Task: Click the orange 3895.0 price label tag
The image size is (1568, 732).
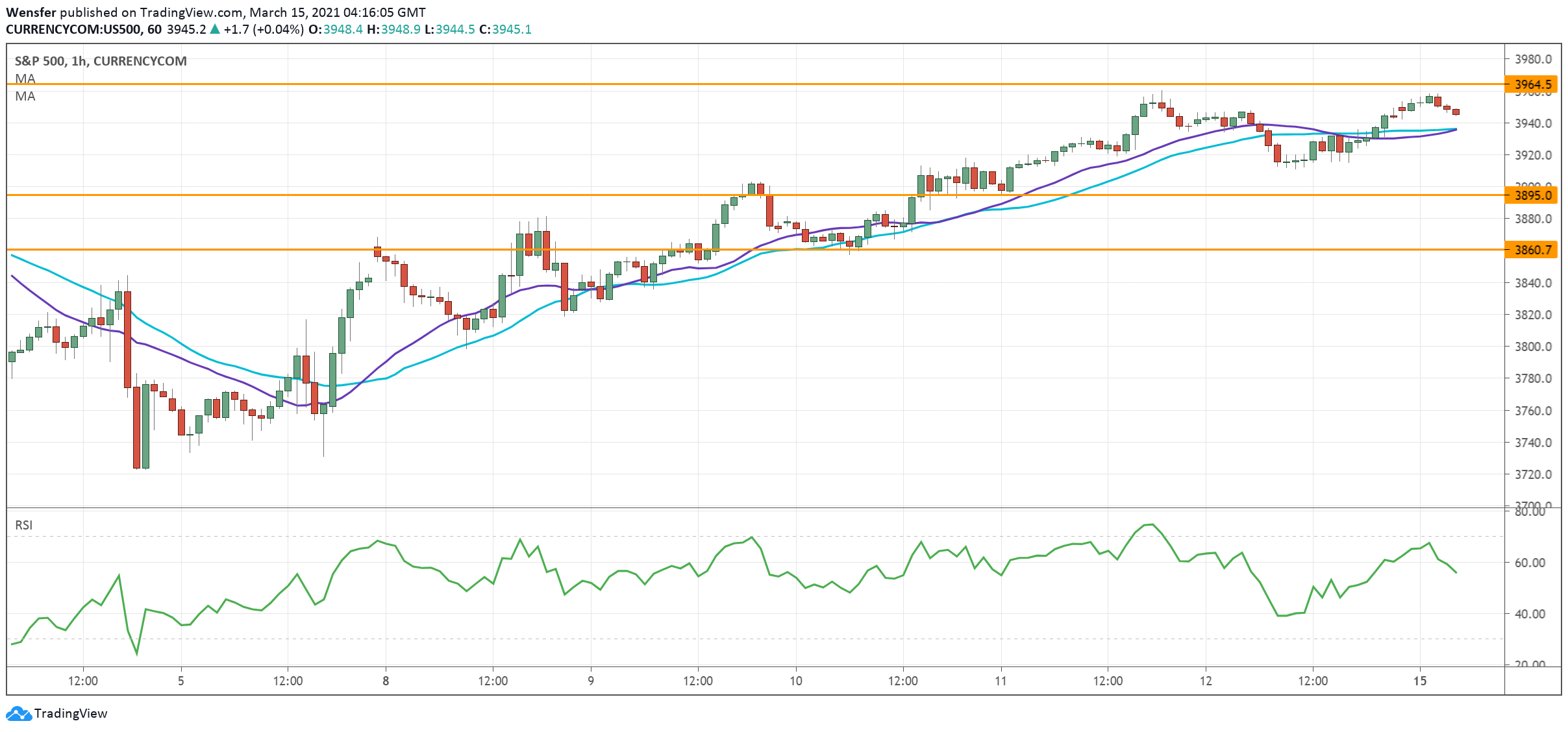Action: tap(1532, 195)
